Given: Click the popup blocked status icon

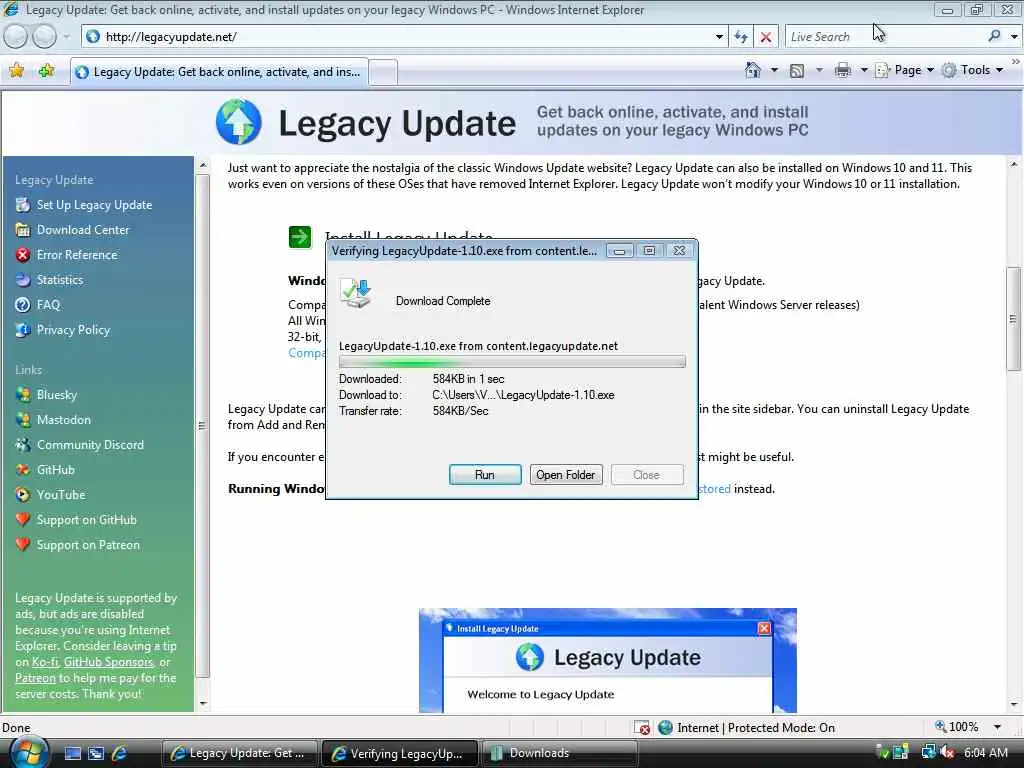Looking at the screenshot, I should click(x=643, y=728).
